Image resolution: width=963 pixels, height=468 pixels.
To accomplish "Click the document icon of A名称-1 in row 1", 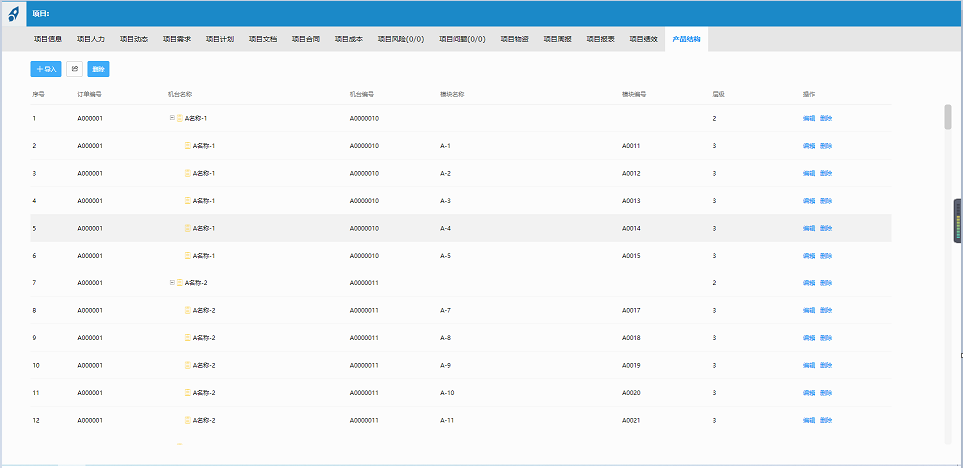I will pos(181,118).
